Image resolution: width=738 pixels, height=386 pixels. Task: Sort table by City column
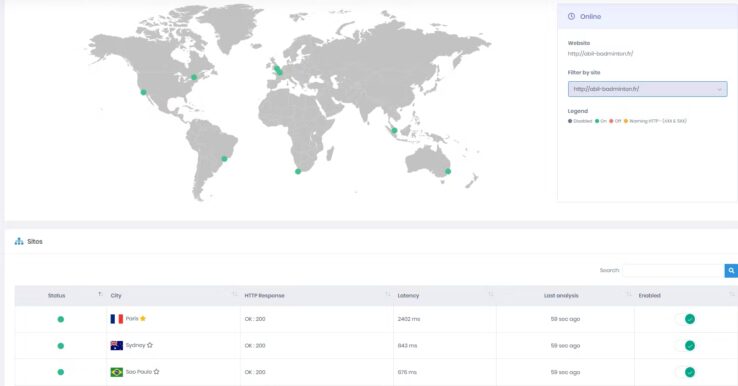coord(174,296)
